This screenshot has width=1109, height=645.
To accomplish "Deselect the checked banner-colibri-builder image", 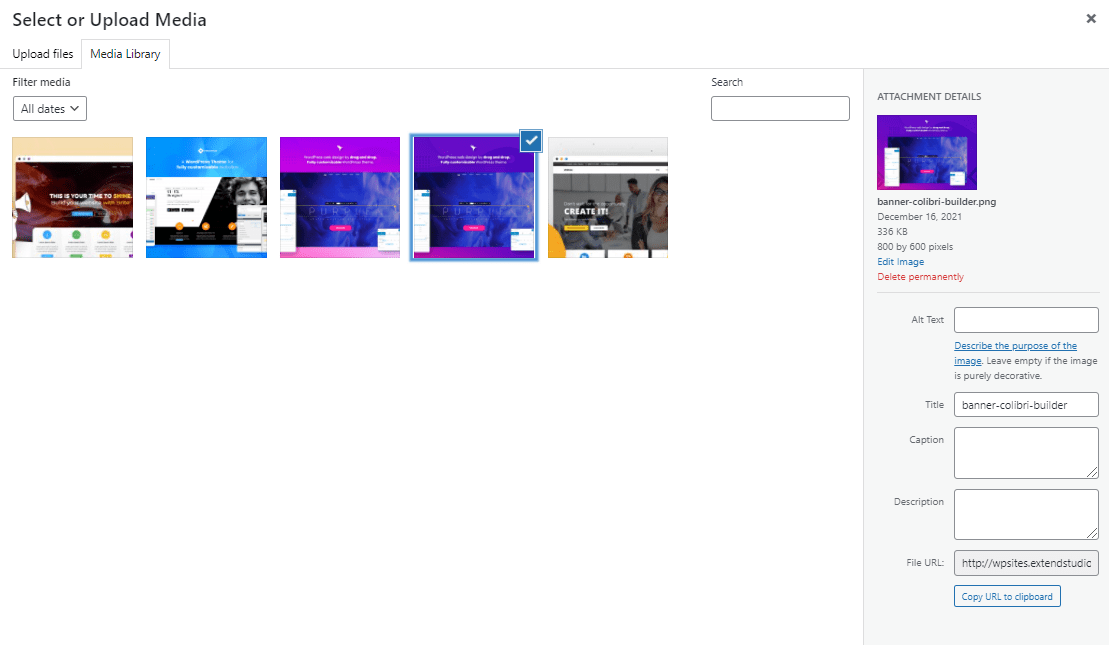I will (530, 140).
